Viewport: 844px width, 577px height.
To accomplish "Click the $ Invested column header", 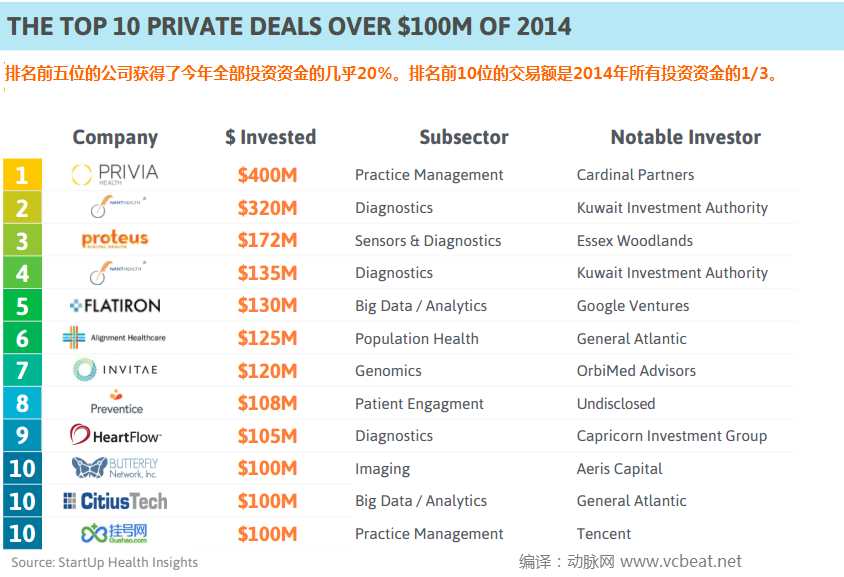I will pyautogui.click(x=270, y=138).
